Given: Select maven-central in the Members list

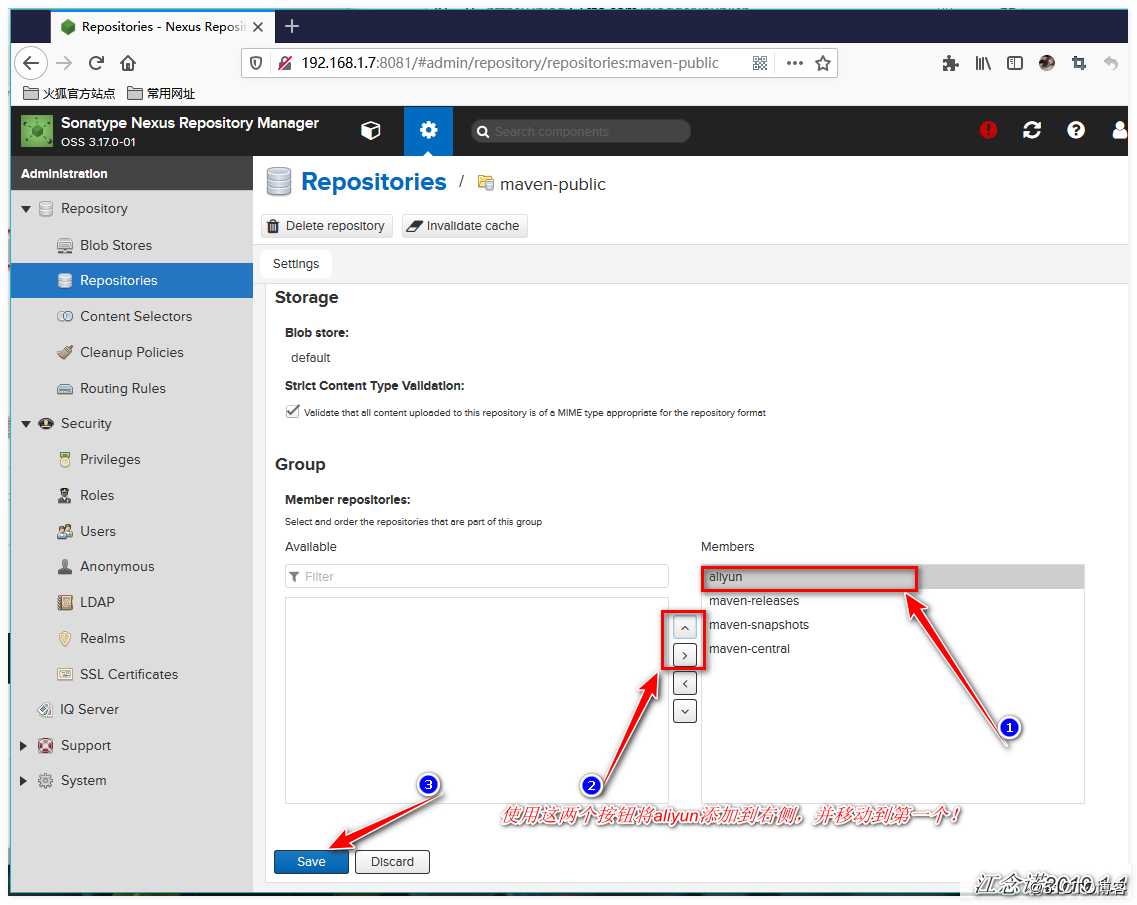Looking at the screenshot, I should click(893, 649).
